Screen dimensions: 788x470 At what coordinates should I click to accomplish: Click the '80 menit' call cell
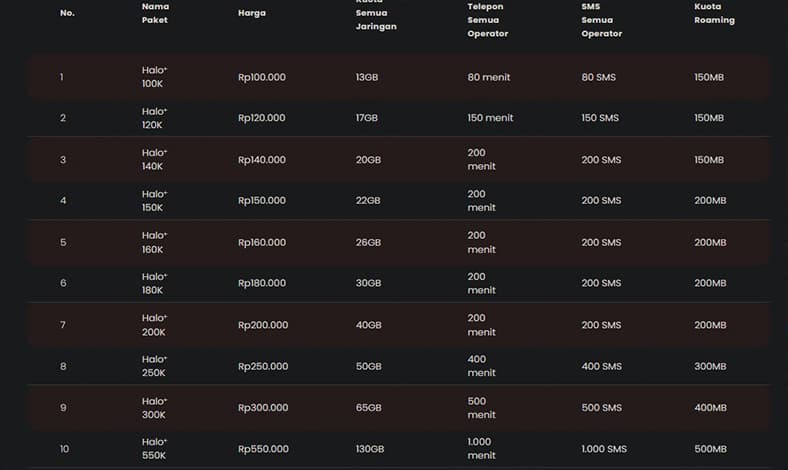click(489, 77)
